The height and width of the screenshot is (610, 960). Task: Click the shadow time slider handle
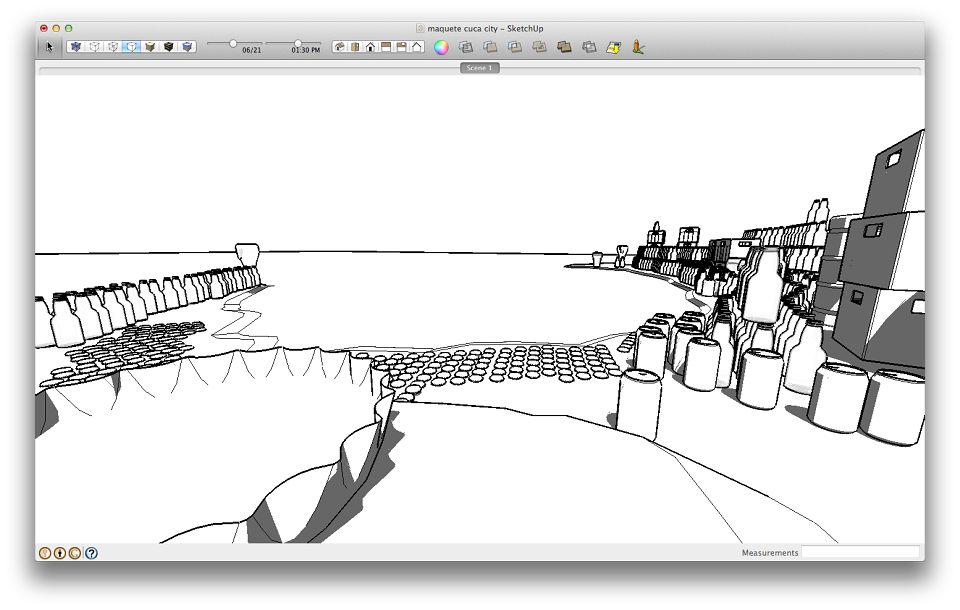[x=298, y=43]
